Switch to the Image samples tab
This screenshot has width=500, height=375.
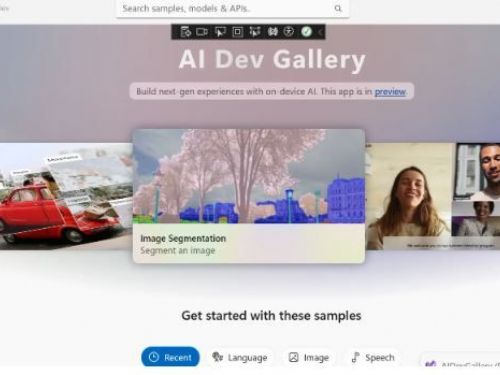click(x=309, y=357)
